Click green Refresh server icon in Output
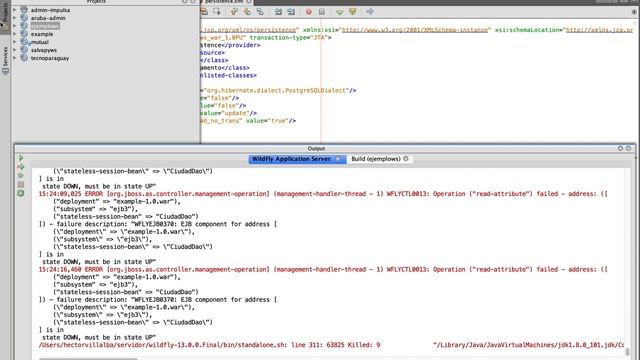The image size is (640, 360). tap(21, 193)
